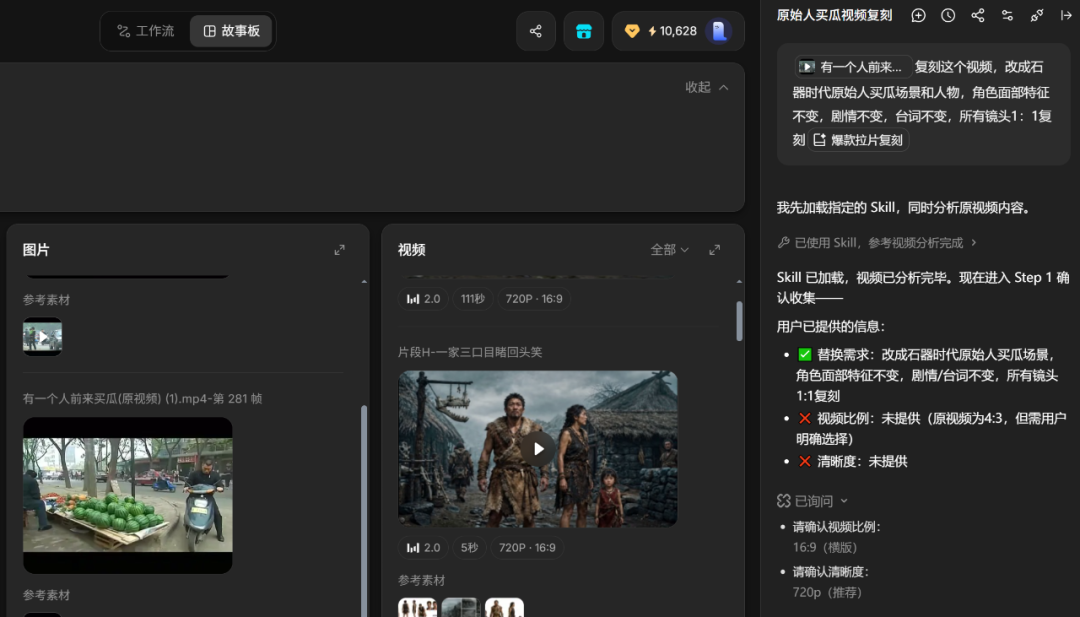Click the 片段H-一家三口目睹回头笑 clip title
The height and width of the screenshot is (617, 1080).
tap(470, 352)
